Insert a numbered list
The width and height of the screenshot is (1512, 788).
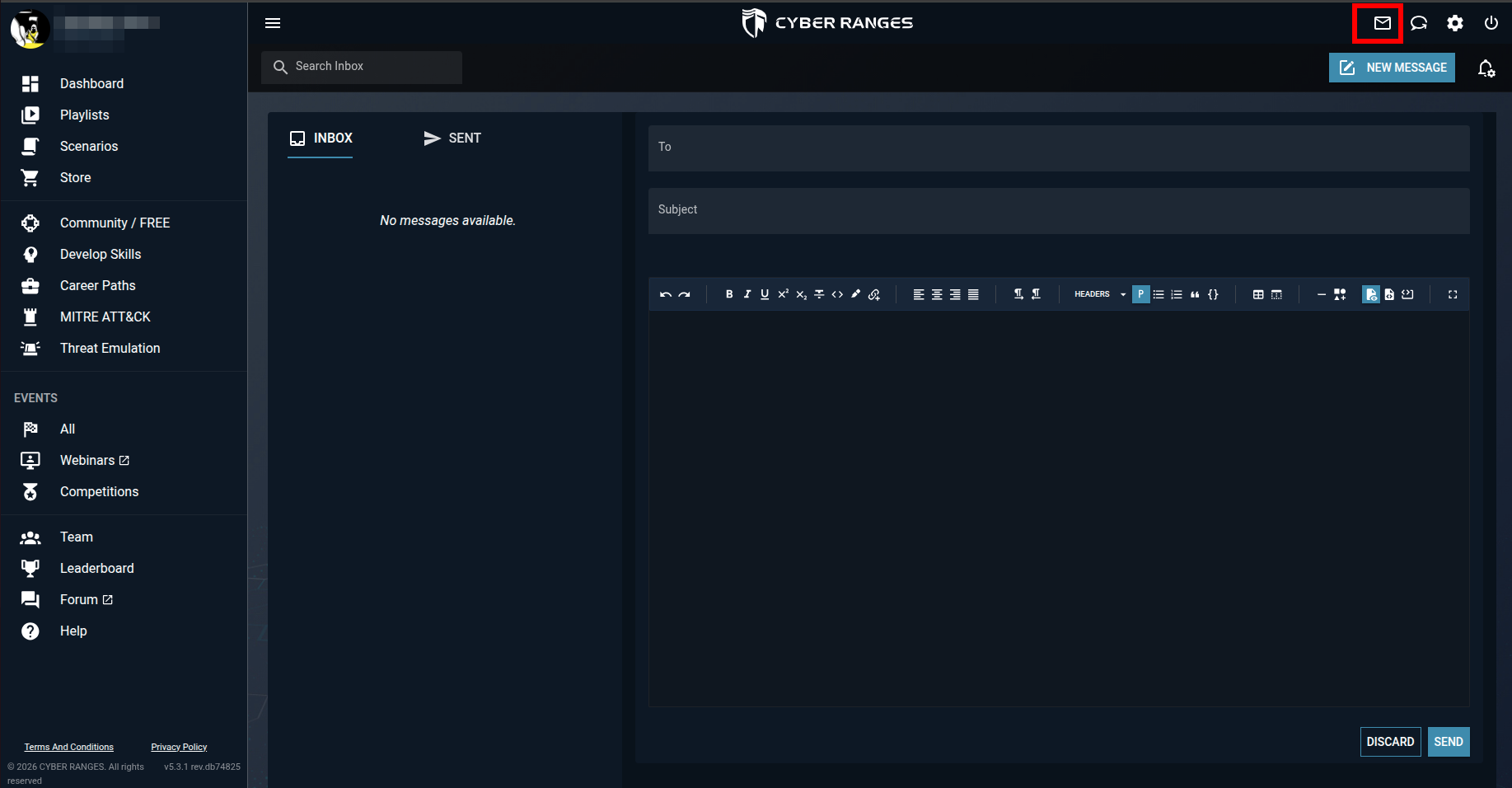click(1177, 294)
